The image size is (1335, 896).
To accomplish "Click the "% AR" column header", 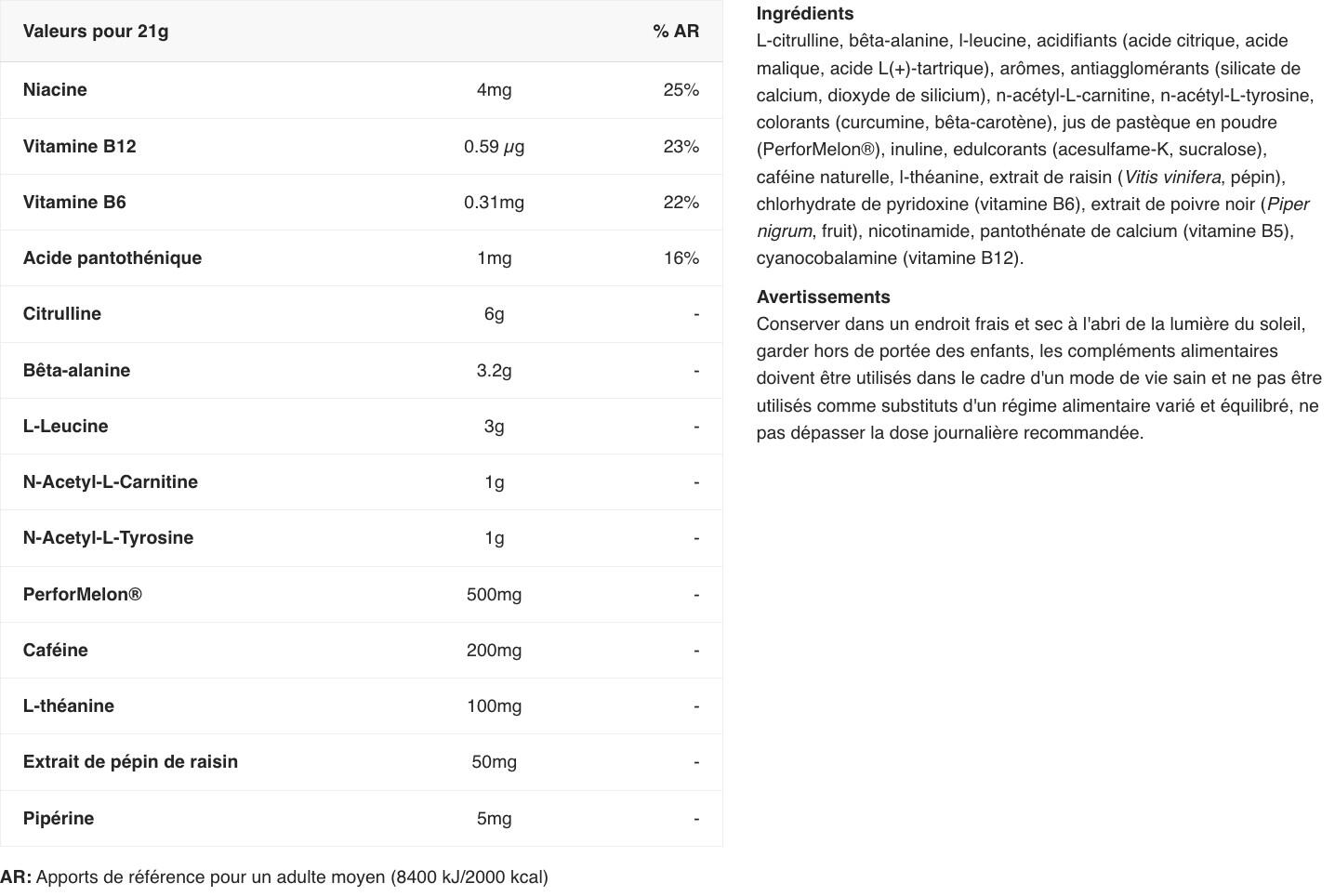I will [675, 32].
